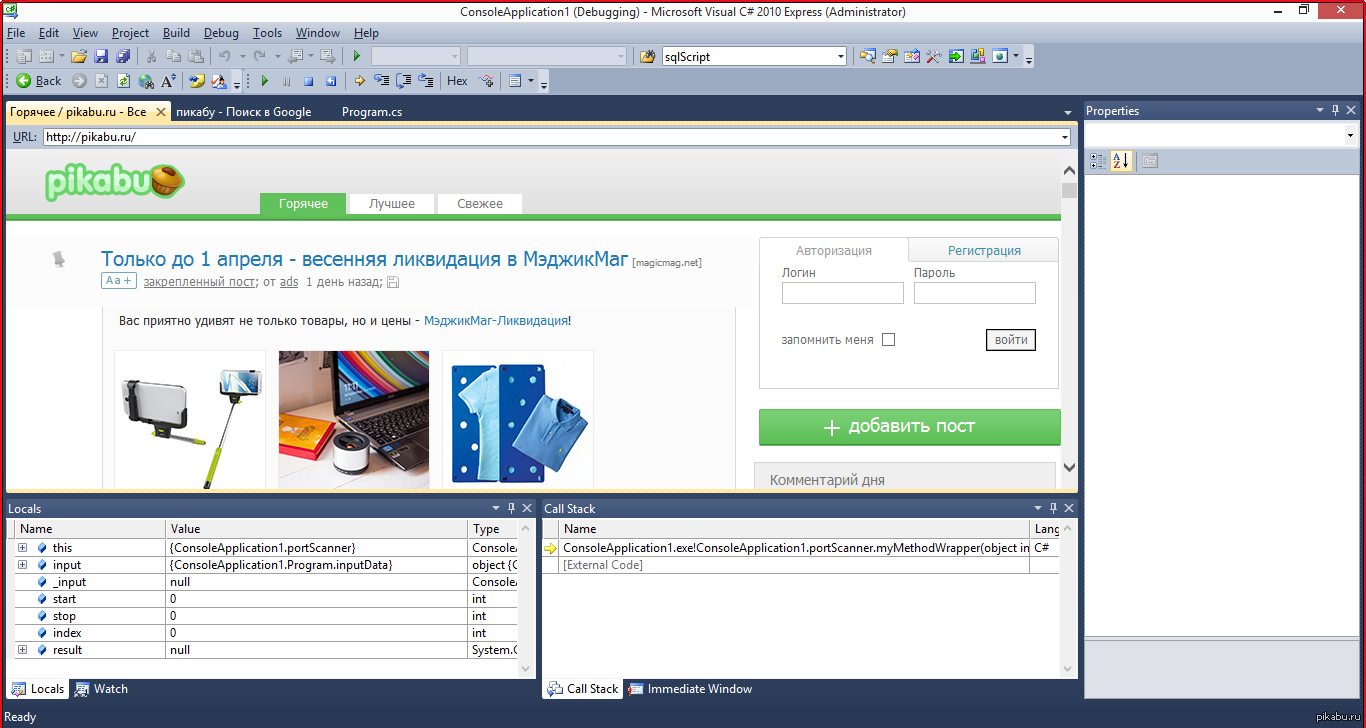Click the Refresh browser page icon

[124, 81]
